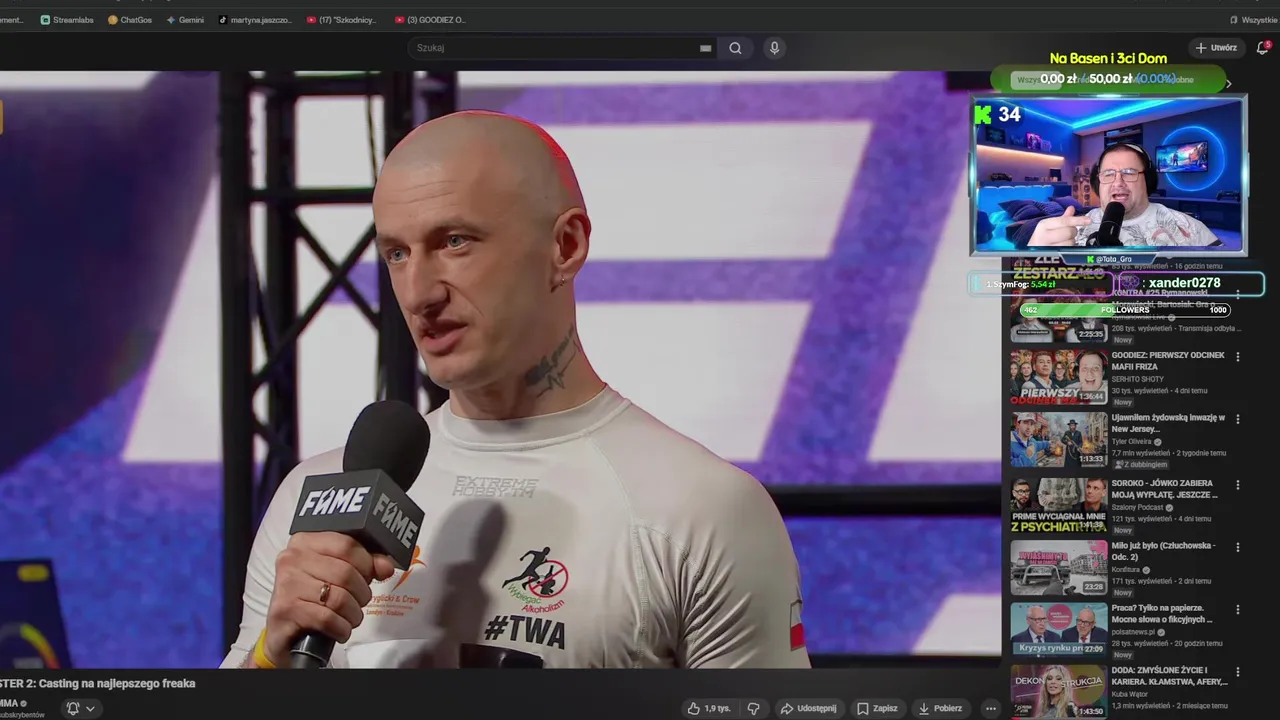
Task: Open the martyna.jaszczo TikTok bookmark
Action: pyautogui.click(x=255, y=20)
